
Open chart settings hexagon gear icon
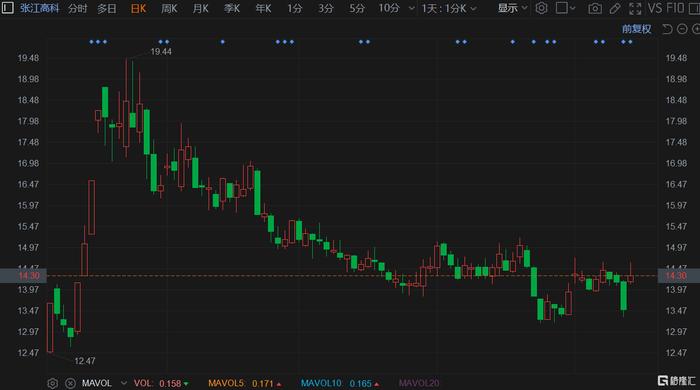pyautogui.click(x=541, y=8)
